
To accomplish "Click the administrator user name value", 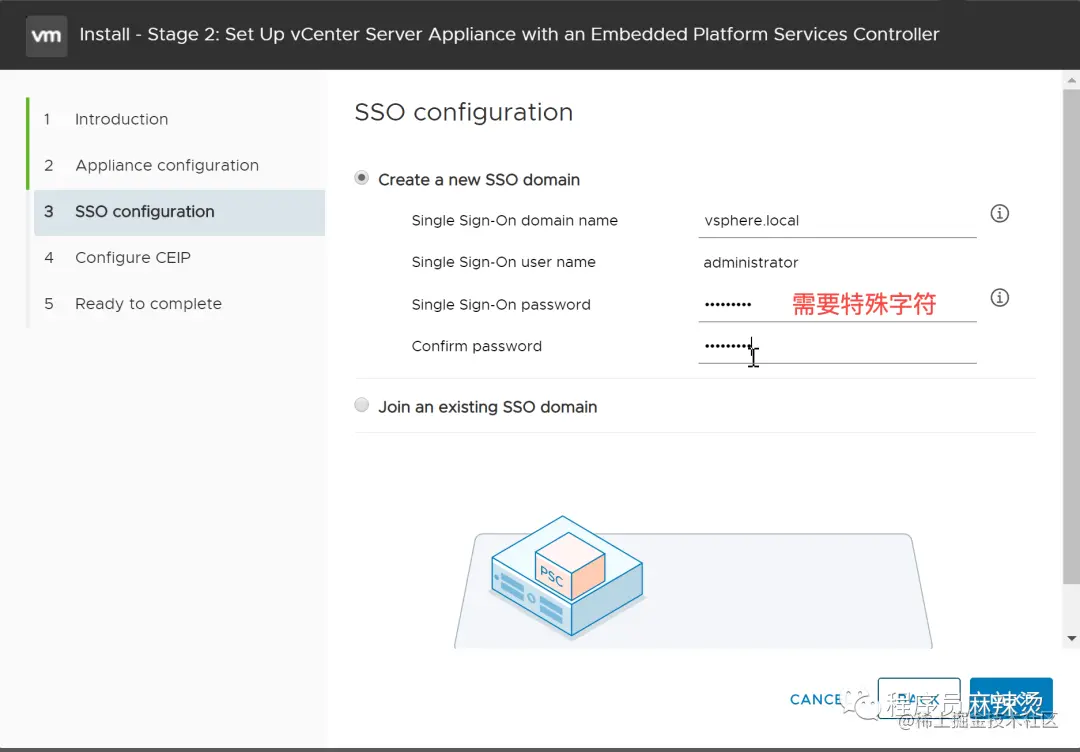I will [x=751, y=263].
